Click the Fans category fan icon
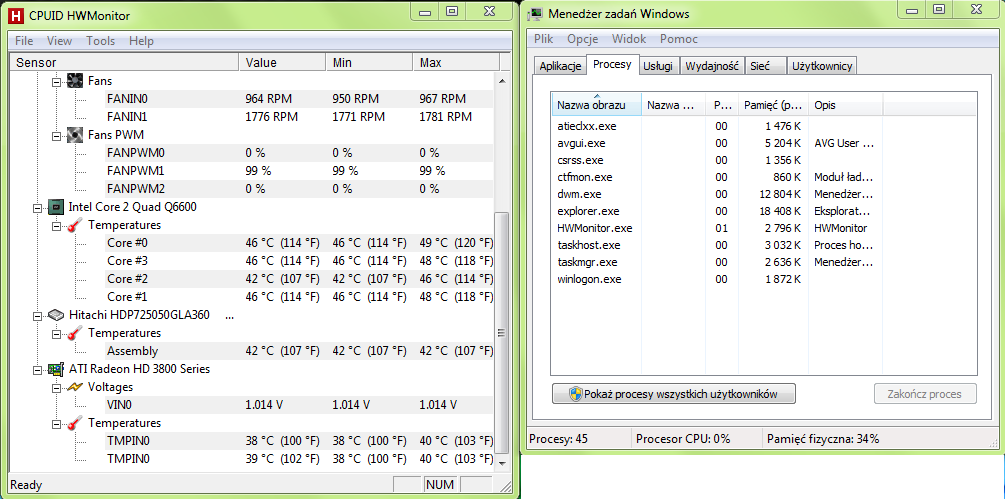Image resolution: width=1006 pixels, height=499 pixels. tap(74, 81)
